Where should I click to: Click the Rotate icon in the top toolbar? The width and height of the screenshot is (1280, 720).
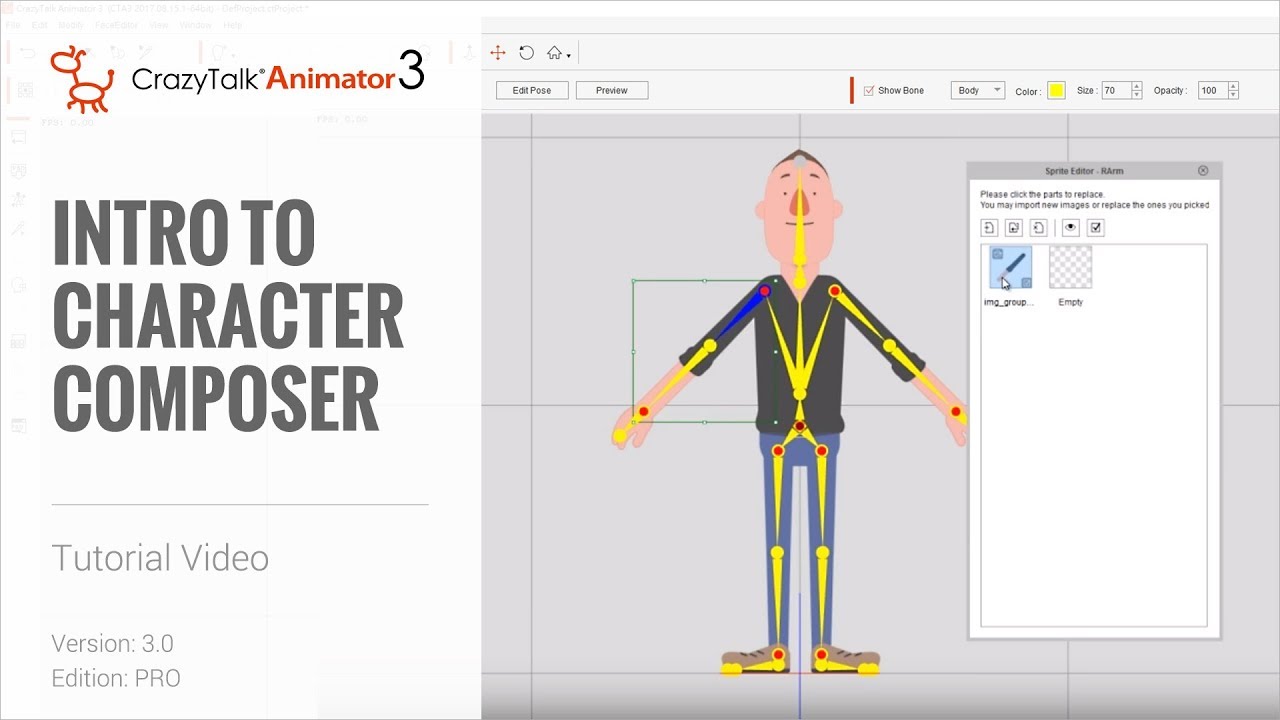(526, 52)
